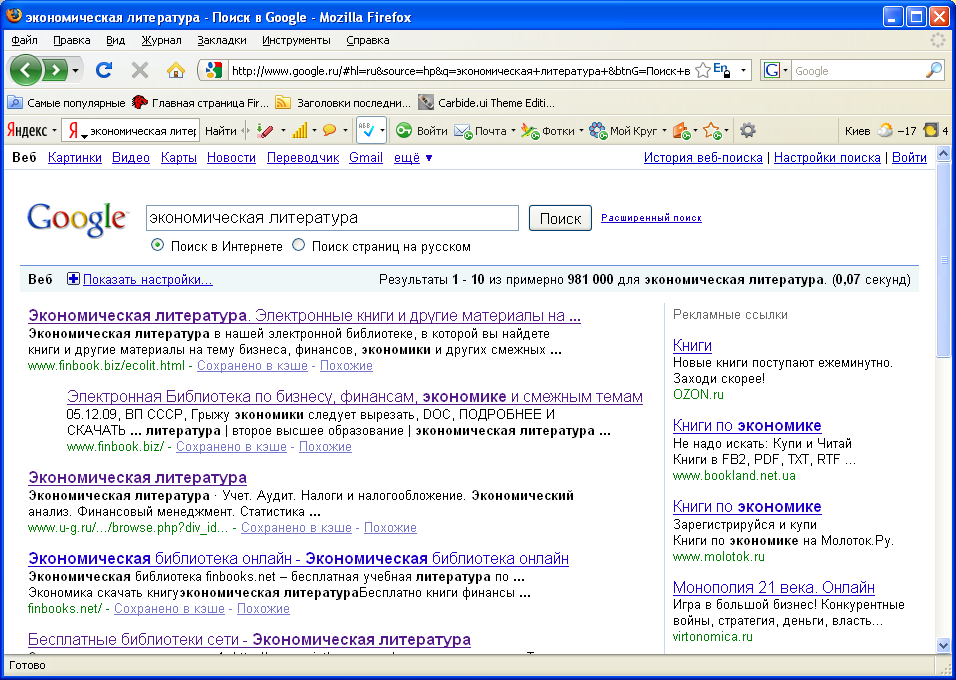Bookmark this page with the star
The width and height of the screenshot is (956, 680).
702,71
